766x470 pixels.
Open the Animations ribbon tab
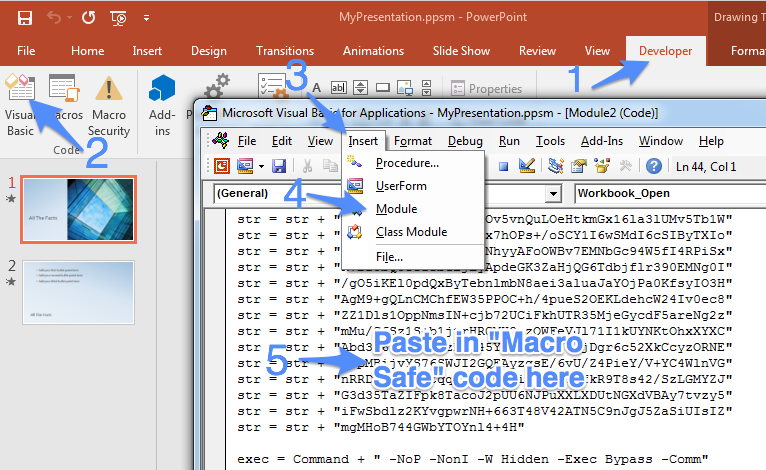(x=373, y=51)
